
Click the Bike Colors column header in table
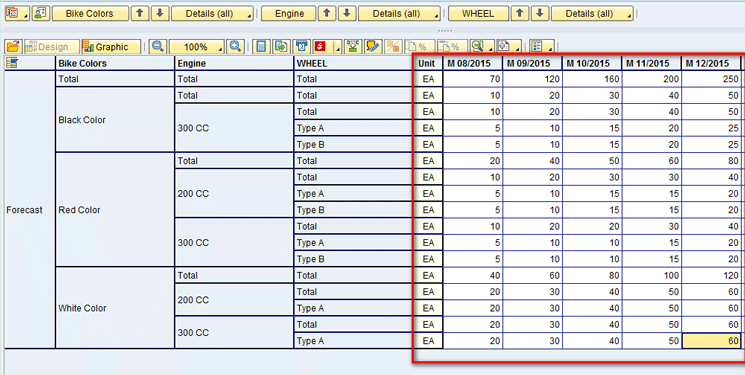coord(115,63)
